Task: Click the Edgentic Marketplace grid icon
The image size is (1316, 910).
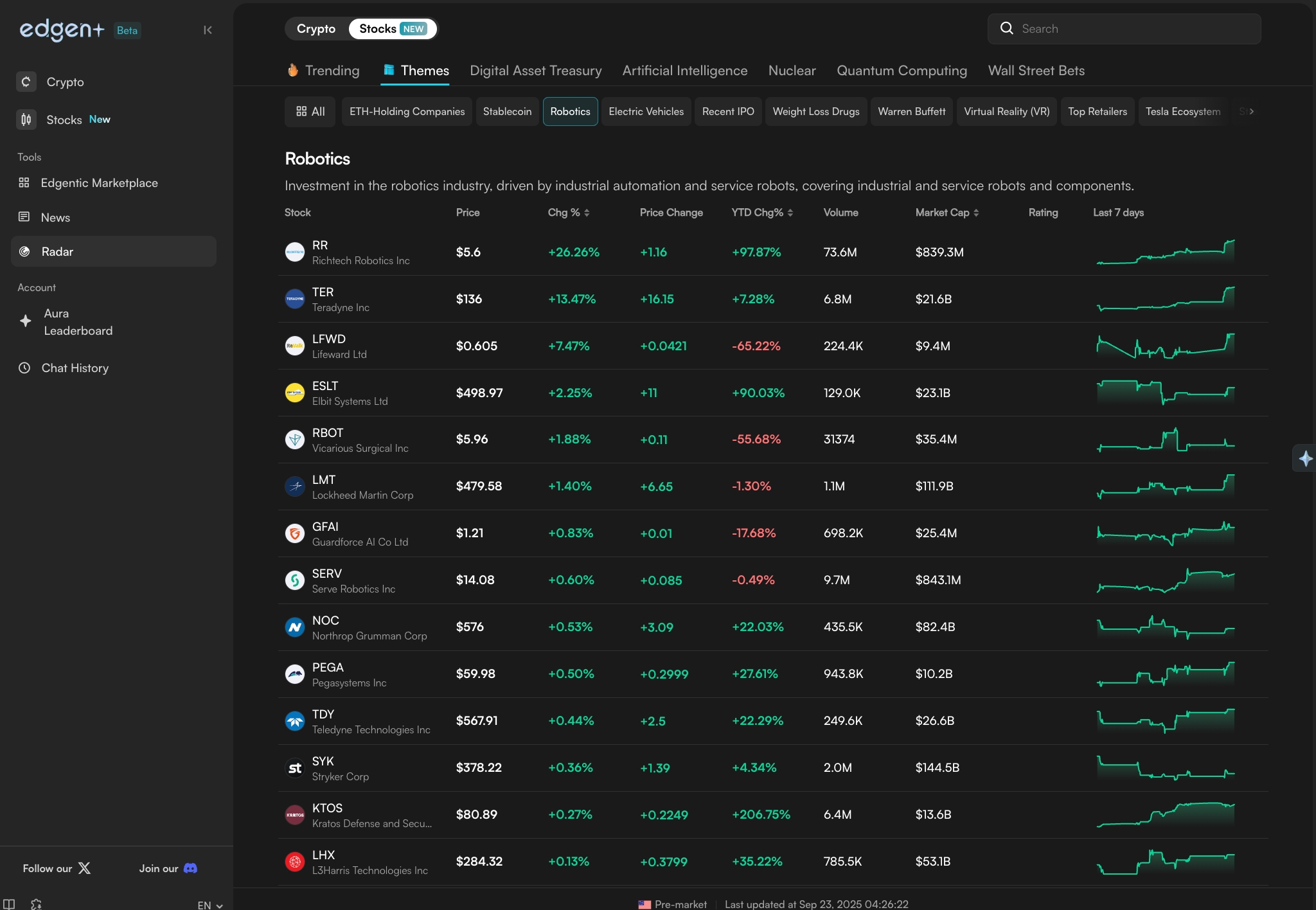Action: (24, 183)
